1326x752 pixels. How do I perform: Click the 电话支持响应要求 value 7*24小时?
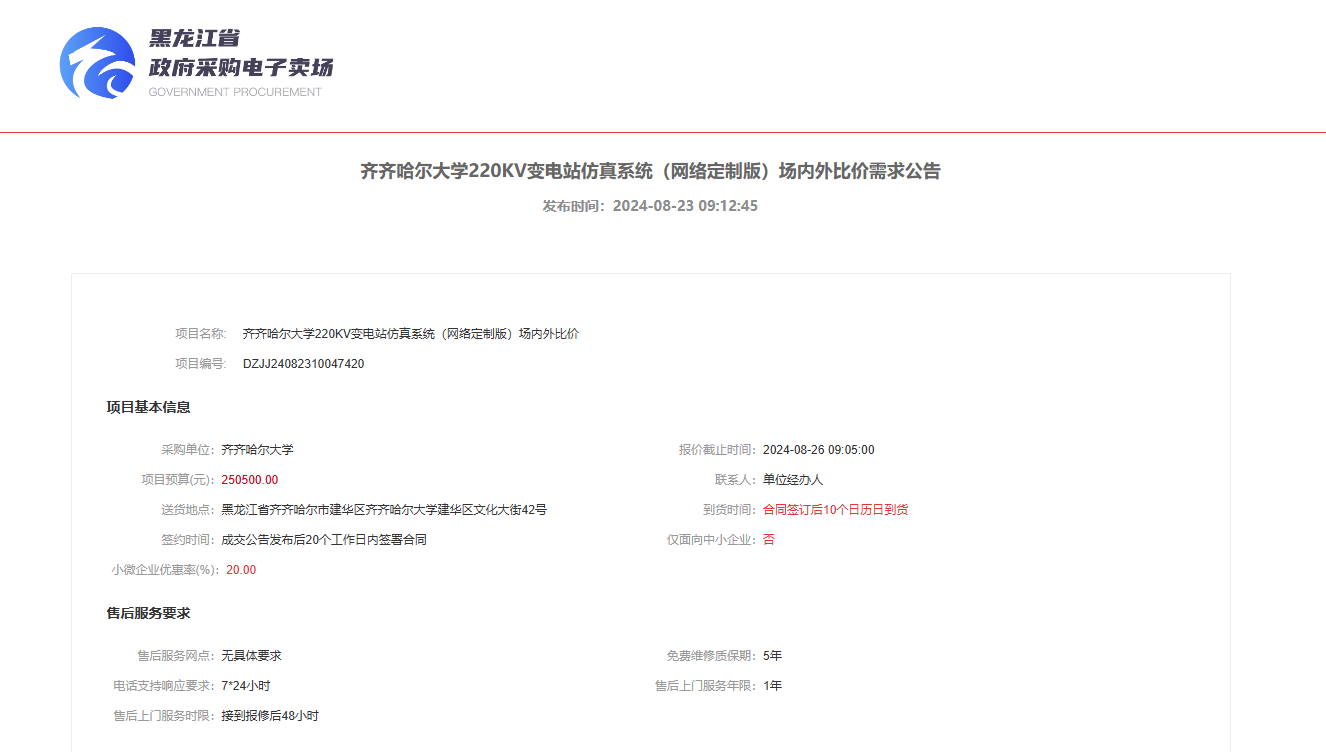(x=246, y=686)
